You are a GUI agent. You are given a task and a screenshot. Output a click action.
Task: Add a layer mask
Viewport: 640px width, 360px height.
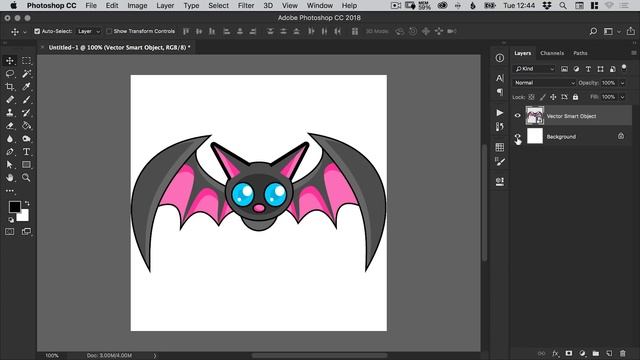click(x=569, y=353)
